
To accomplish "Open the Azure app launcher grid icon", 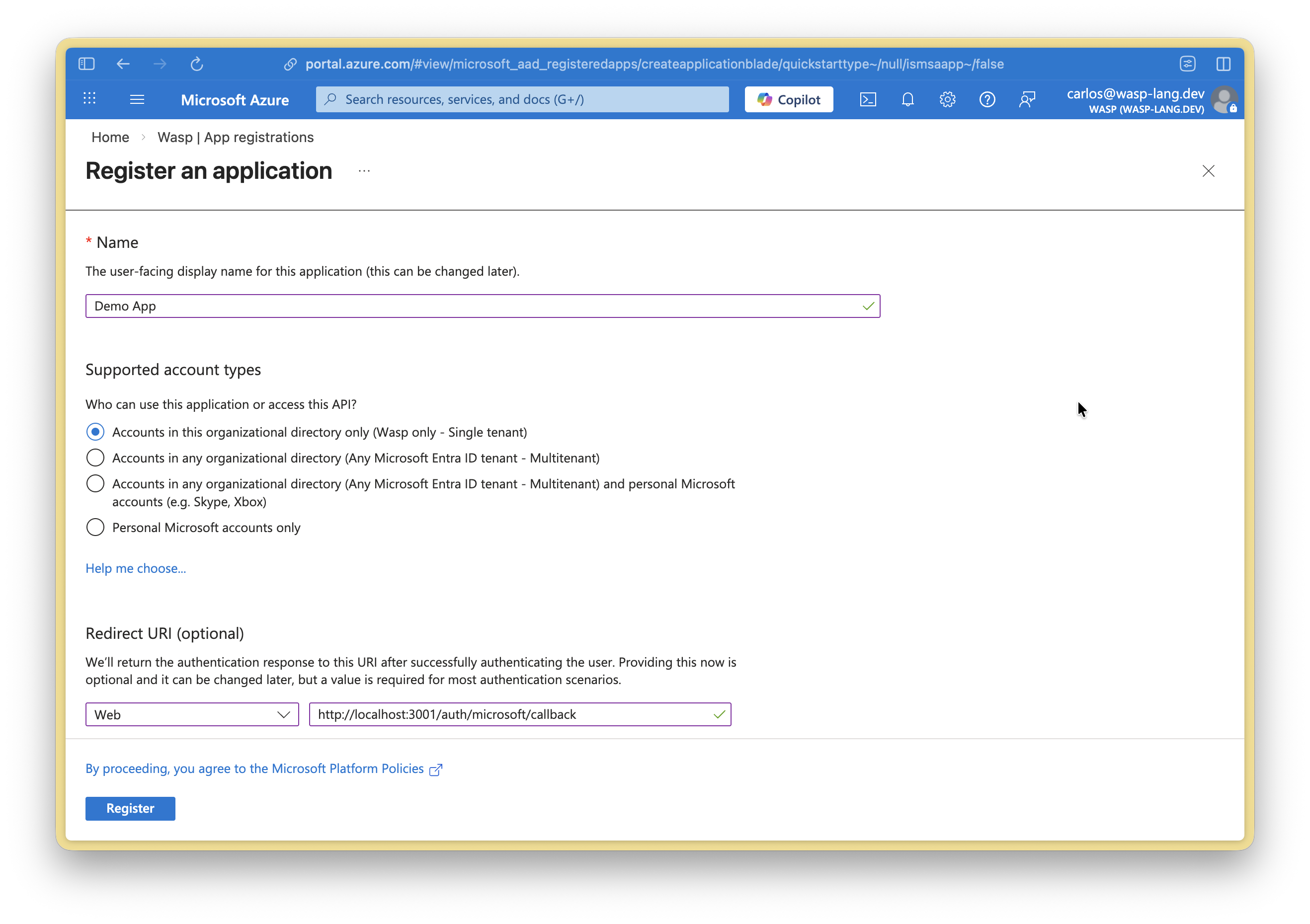I will tap(89, 99).
